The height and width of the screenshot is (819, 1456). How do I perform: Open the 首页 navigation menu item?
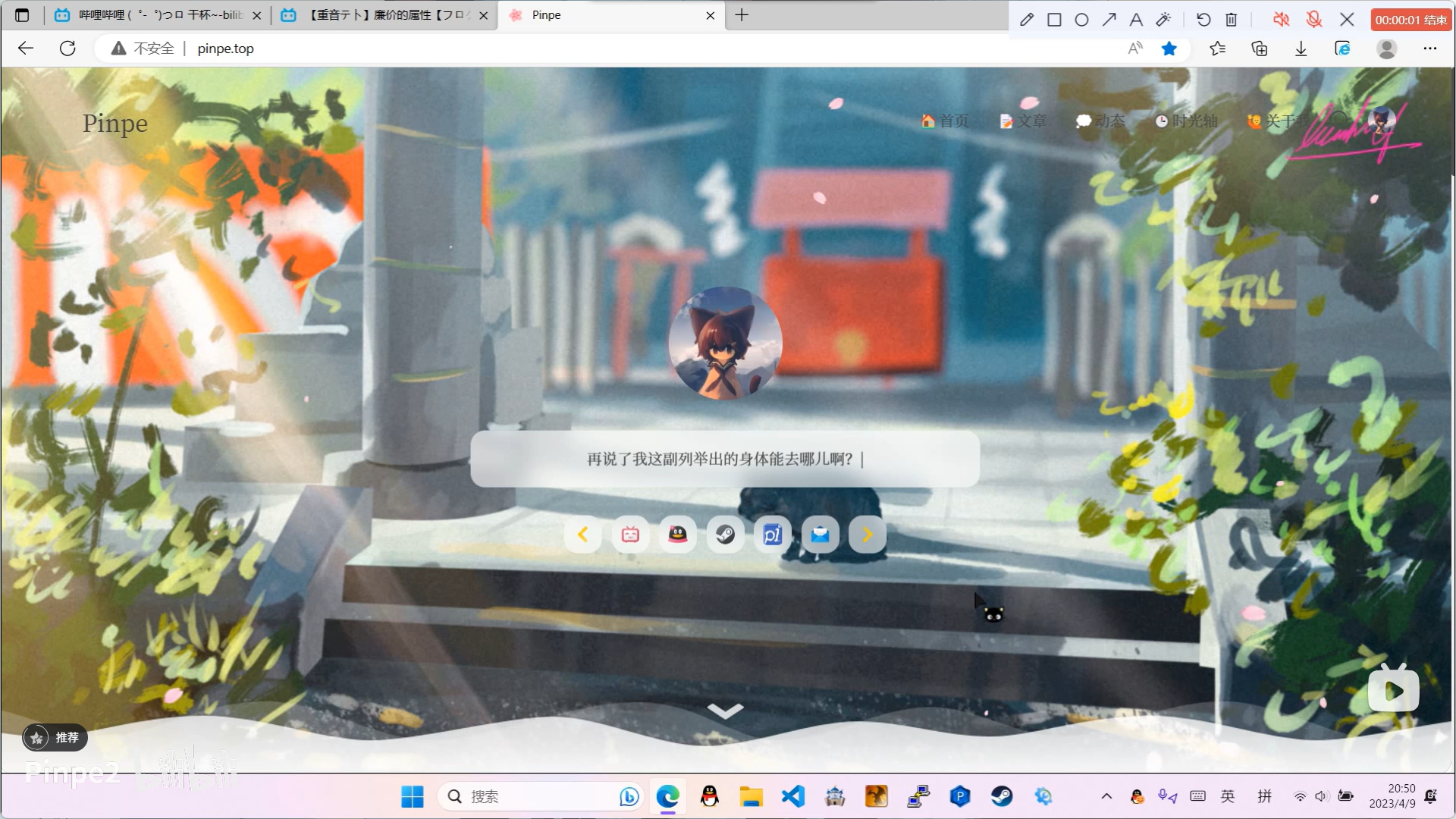pyautogui.click(x=945, y=121)
